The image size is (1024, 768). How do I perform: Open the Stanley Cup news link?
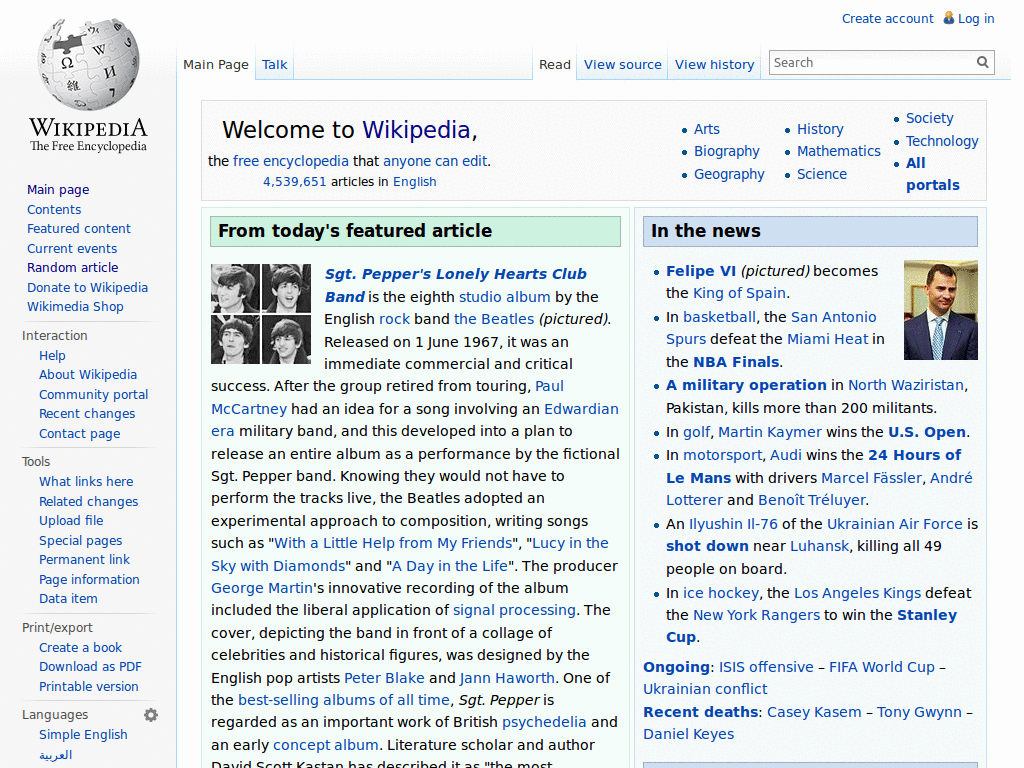coord(811,626)
